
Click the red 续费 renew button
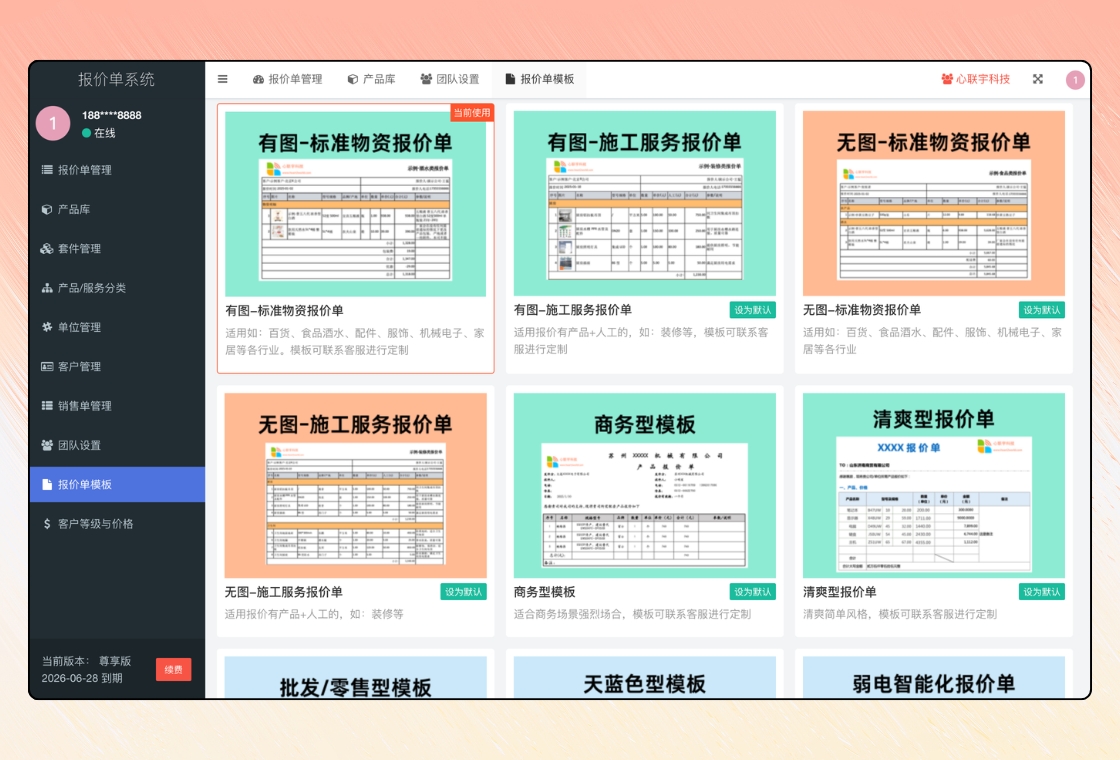173,669
